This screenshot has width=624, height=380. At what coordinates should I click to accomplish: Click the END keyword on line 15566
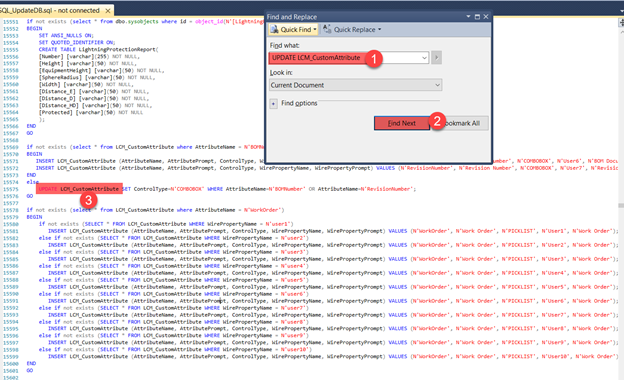coord(31,126)
